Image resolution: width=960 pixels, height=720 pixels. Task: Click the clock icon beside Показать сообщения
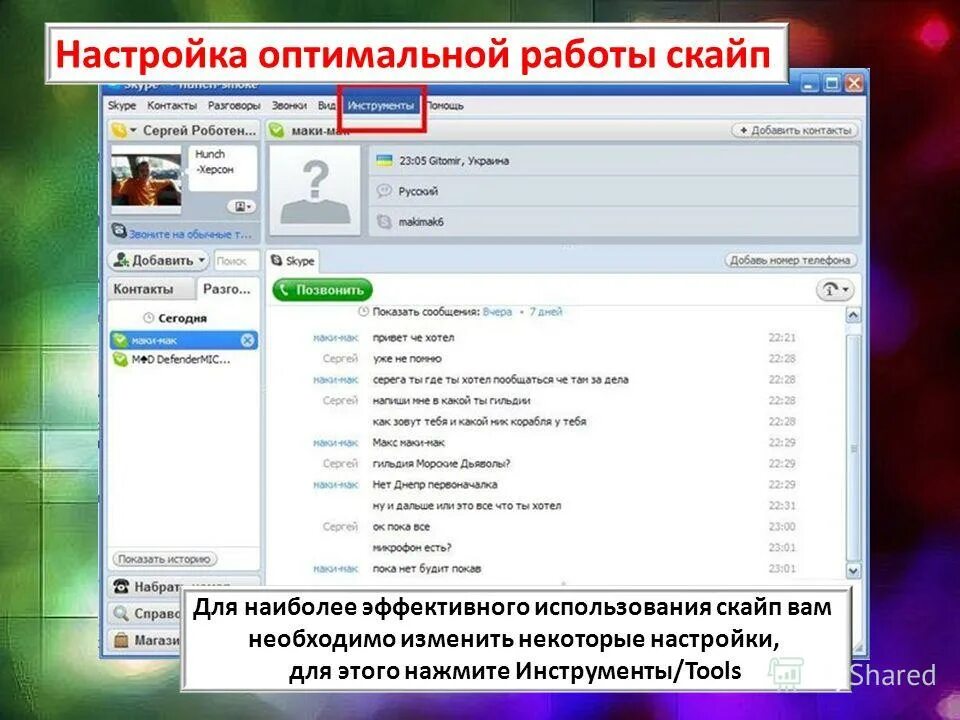point(363,312)
